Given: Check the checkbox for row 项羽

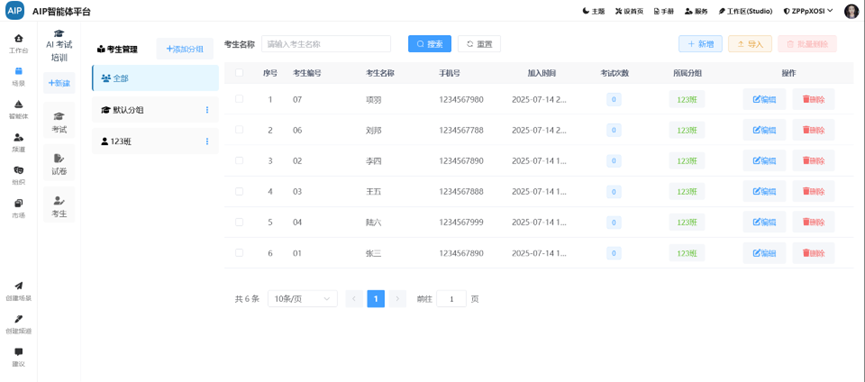Looking at the screenshot, I should coord(239,99).
